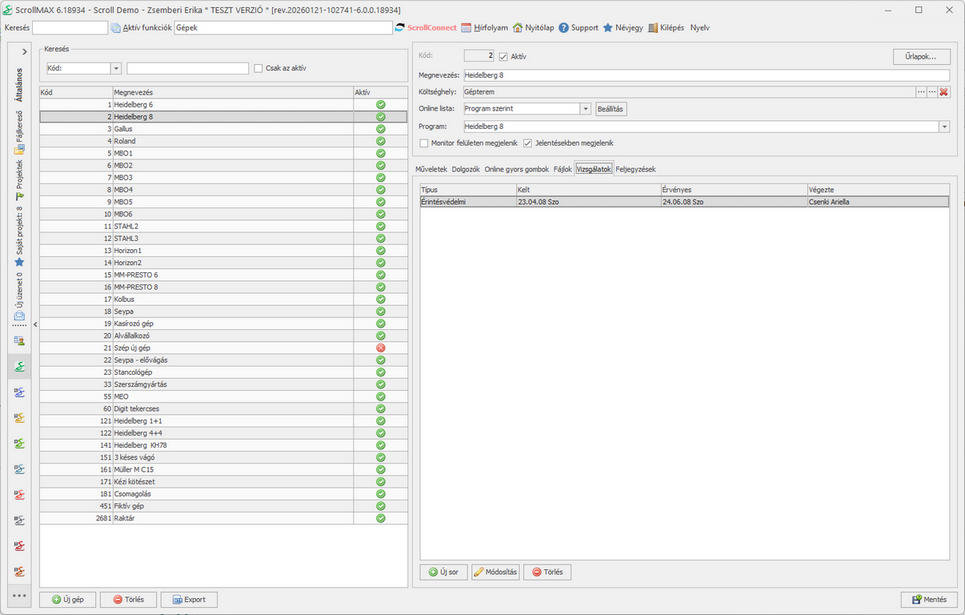The height and width of the screenshot is (615, 965).
Task: Open Support help icon
Action: tap(564, 28)
